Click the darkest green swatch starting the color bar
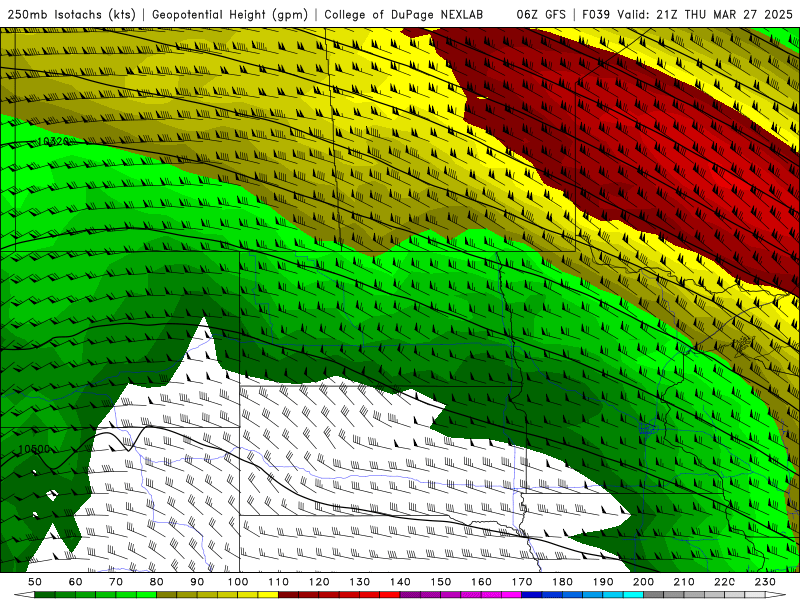This screenshot has height=600, width=800. point(45,595)
